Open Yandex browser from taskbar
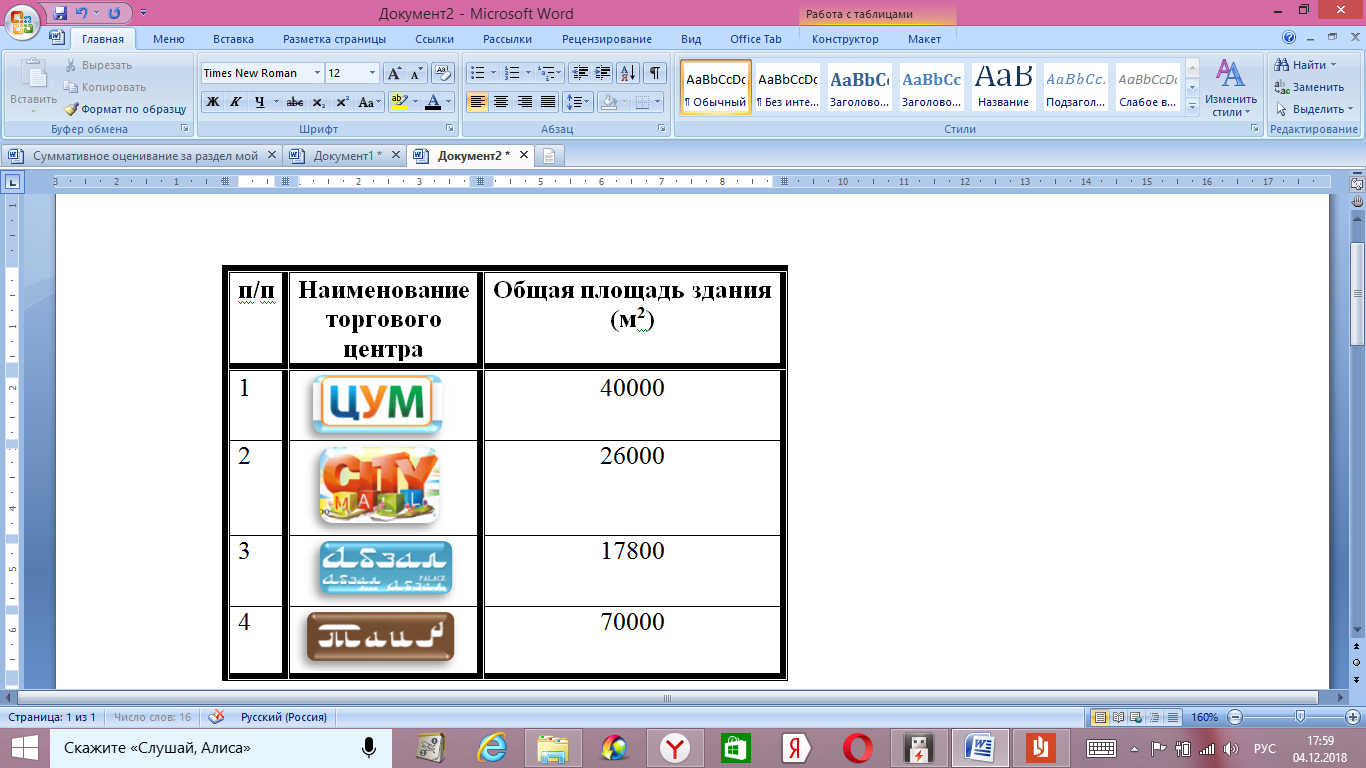This screenshot has height=768, width=1366. 677,747
